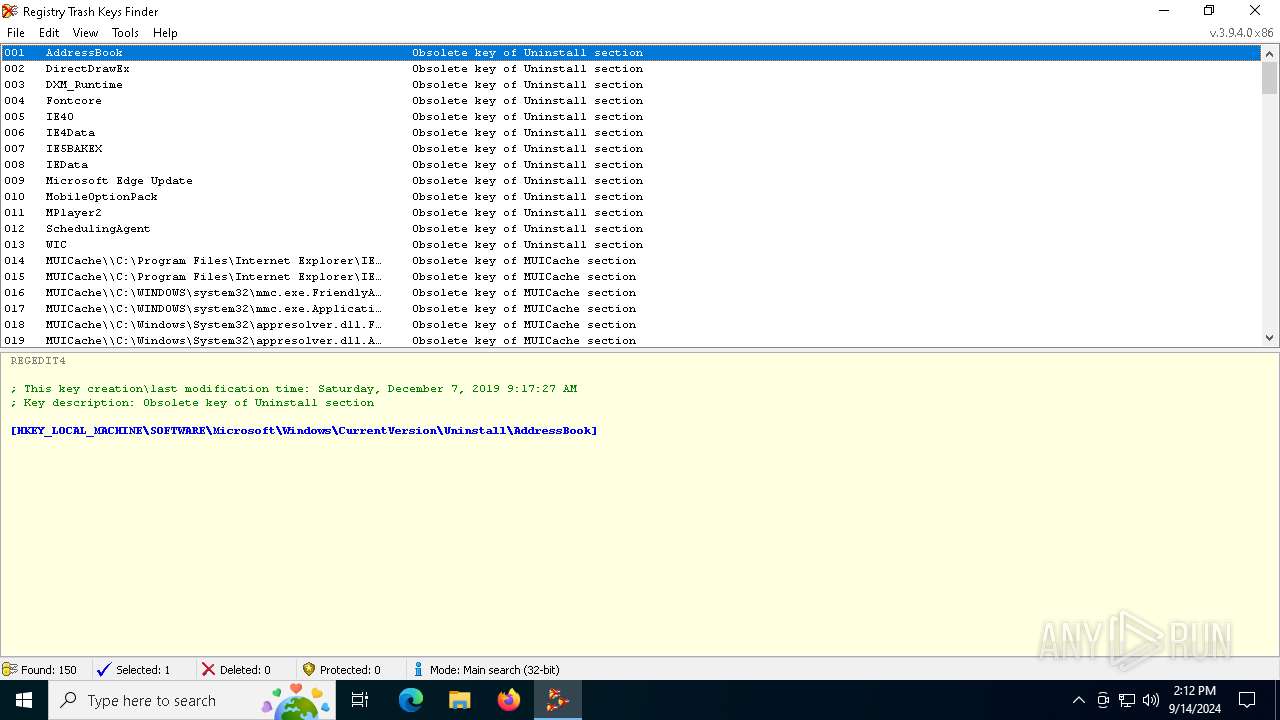This screenshot has width=1280, height=720.
Task: Open the notification center icon
Action: [1247, 700]
